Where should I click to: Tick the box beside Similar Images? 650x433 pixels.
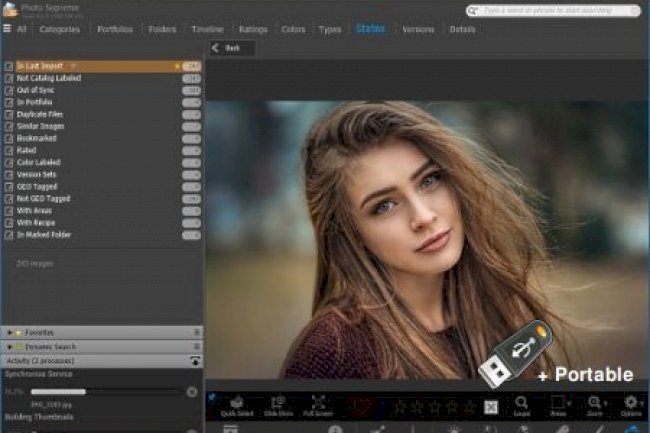[9, 126]
